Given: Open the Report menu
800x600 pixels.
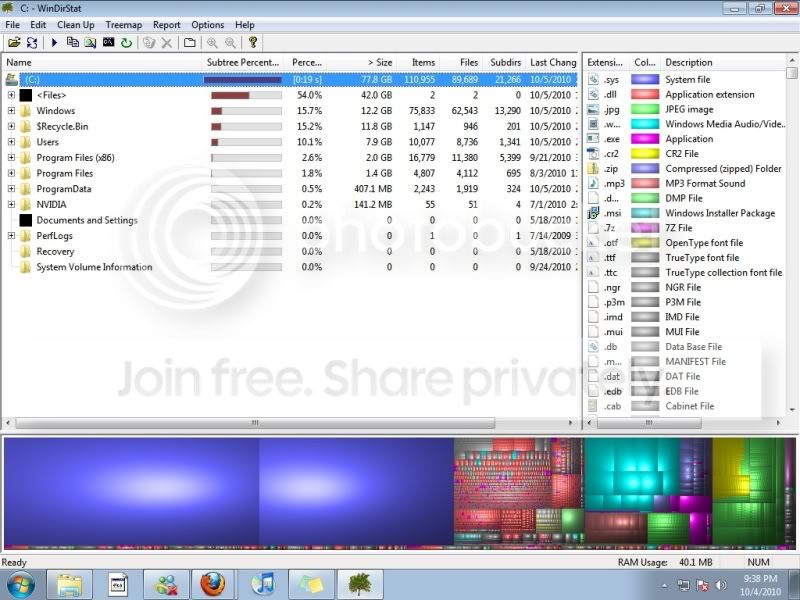Looking at the screenshot, I should point(166,25).
